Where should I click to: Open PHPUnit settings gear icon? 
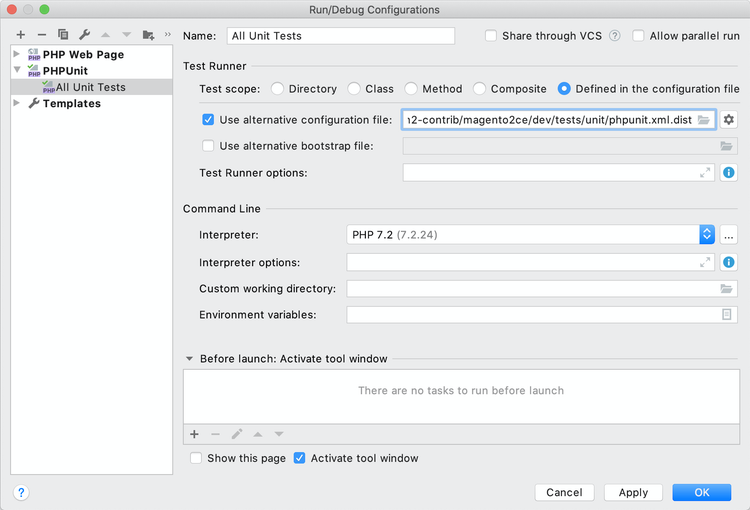[728, 120]
